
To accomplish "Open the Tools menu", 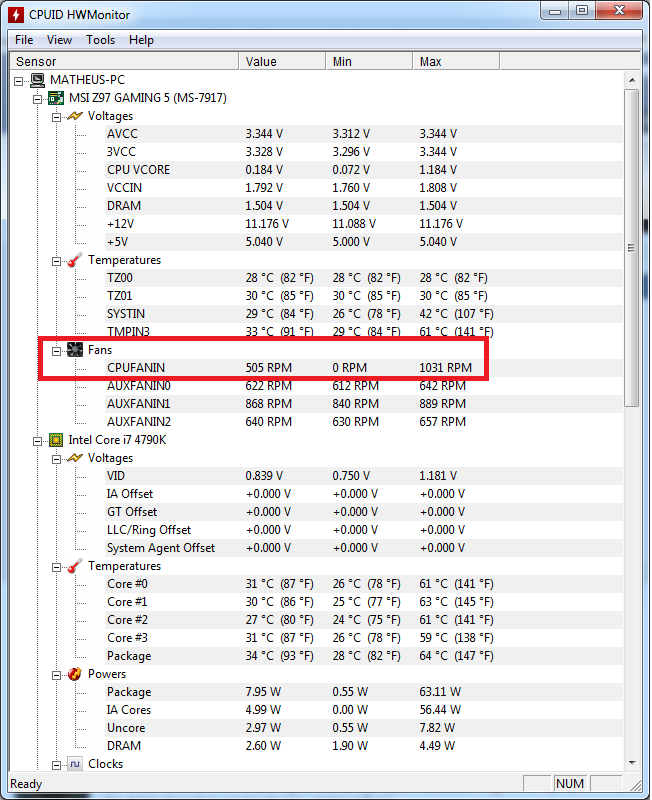I will 101,40.
